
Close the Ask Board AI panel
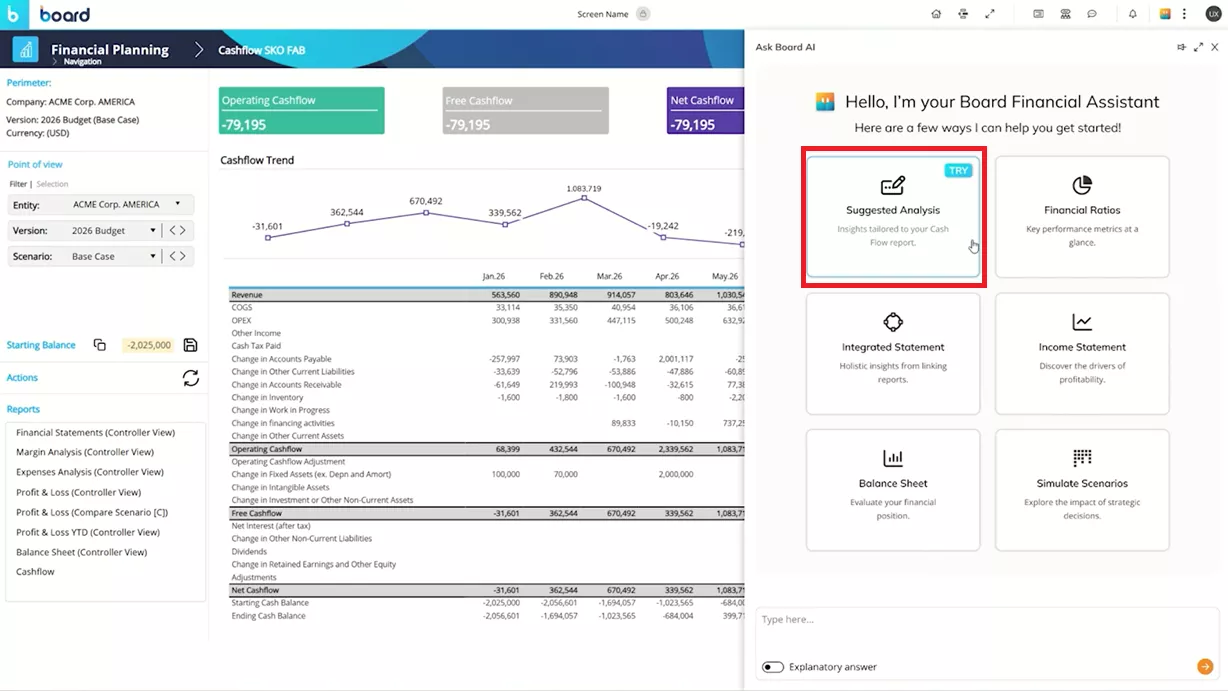click(1215, 47)
